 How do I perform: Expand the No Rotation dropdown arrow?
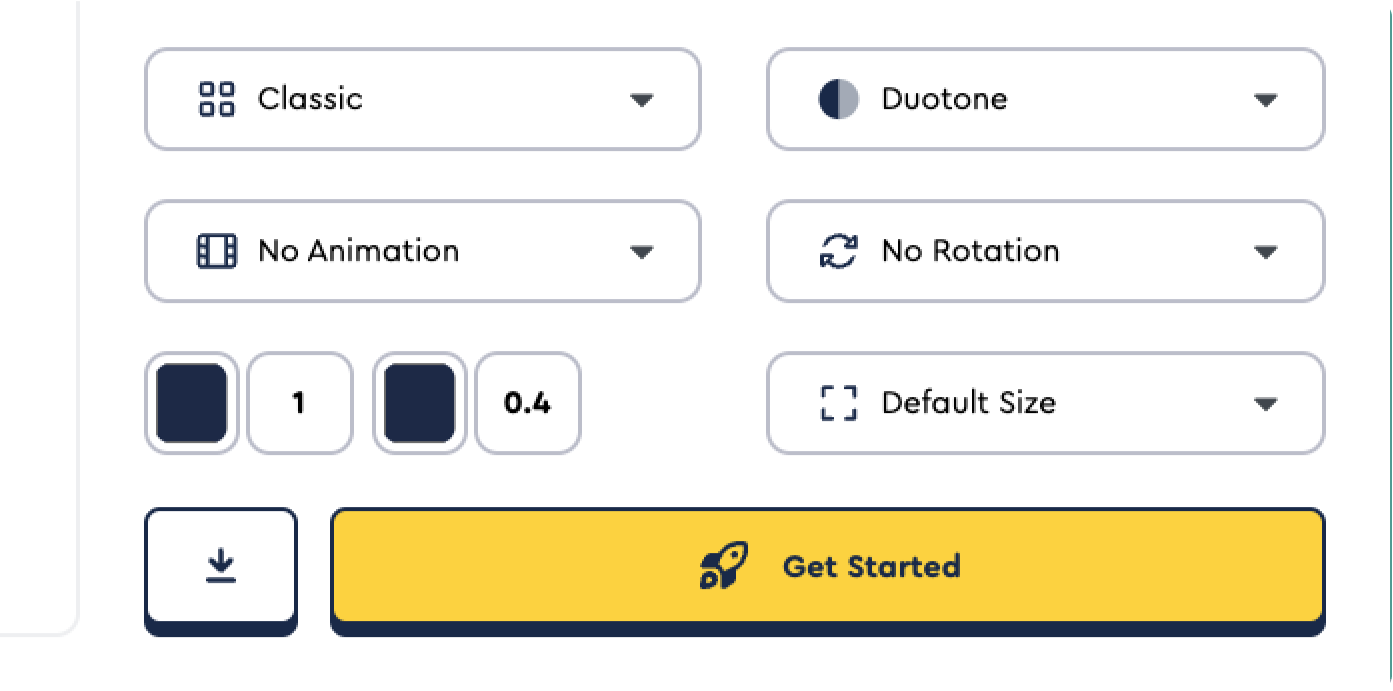click(1265, 251)
